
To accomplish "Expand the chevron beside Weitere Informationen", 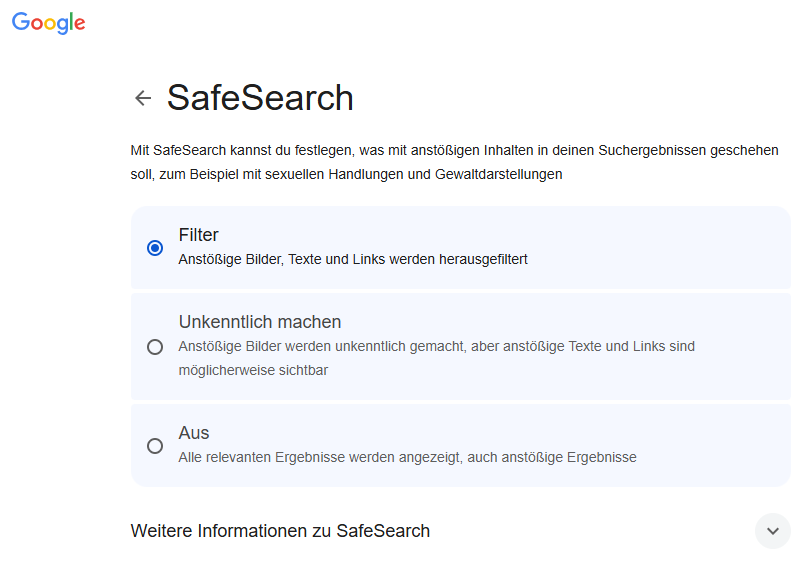I will (772, 531).
